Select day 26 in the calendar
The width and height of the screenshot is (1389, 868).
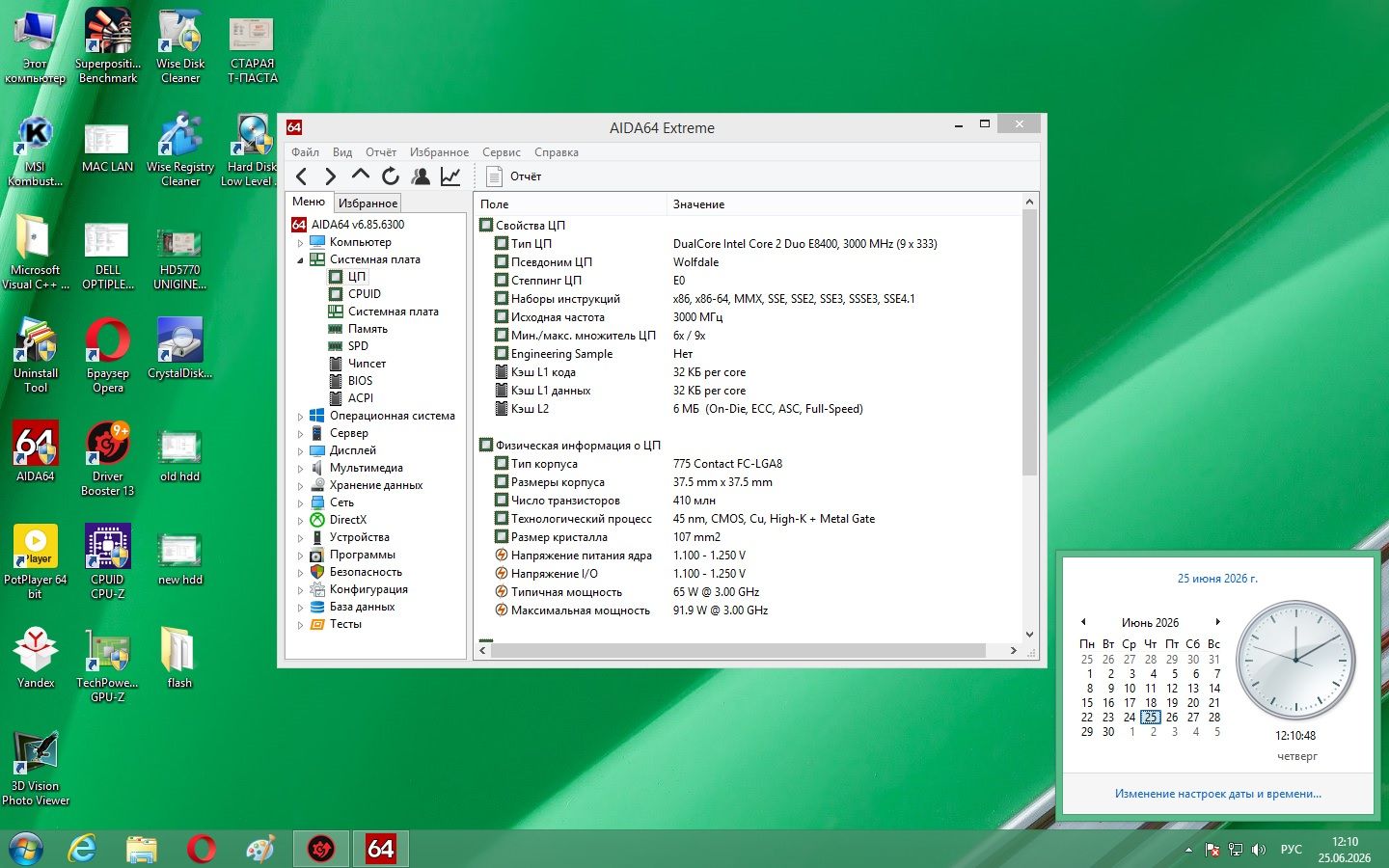(1171, 718)
